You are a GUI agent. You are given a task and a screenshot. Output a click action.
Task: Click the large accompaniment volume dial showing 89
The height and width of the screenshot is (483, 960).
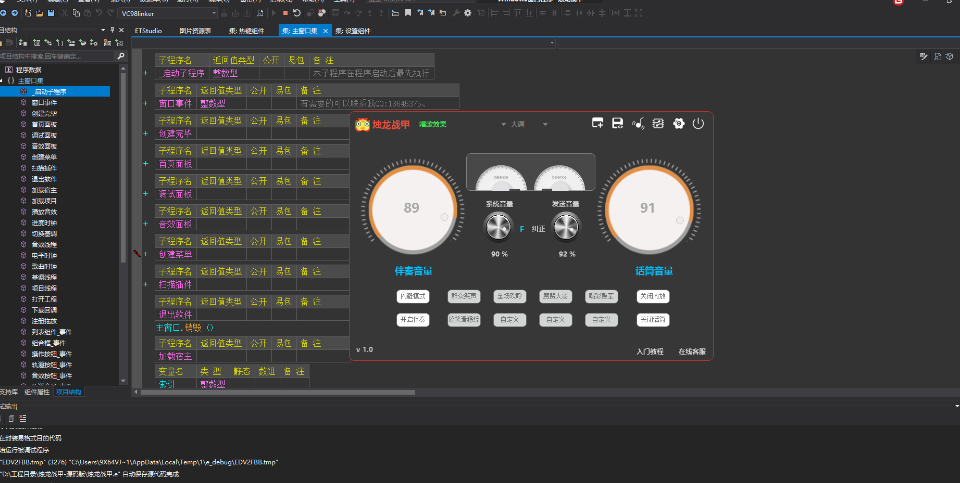411,209
